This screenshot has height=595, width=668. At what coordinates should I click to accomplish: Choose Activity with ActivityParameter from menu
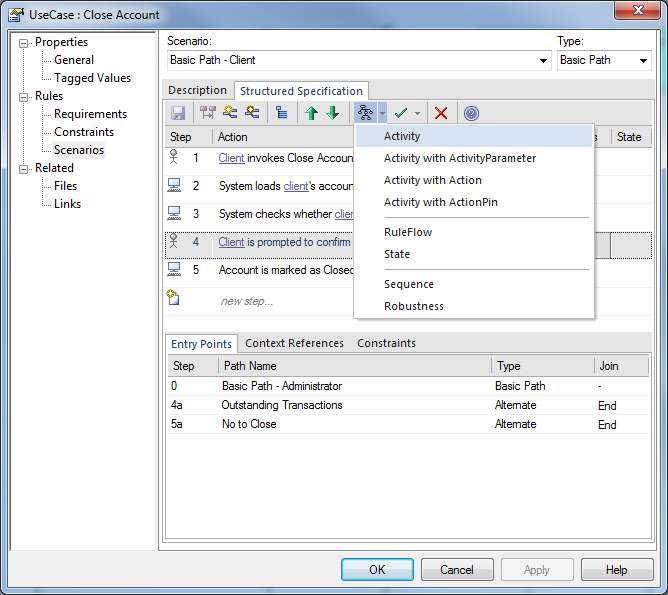[x=460, y=158]
